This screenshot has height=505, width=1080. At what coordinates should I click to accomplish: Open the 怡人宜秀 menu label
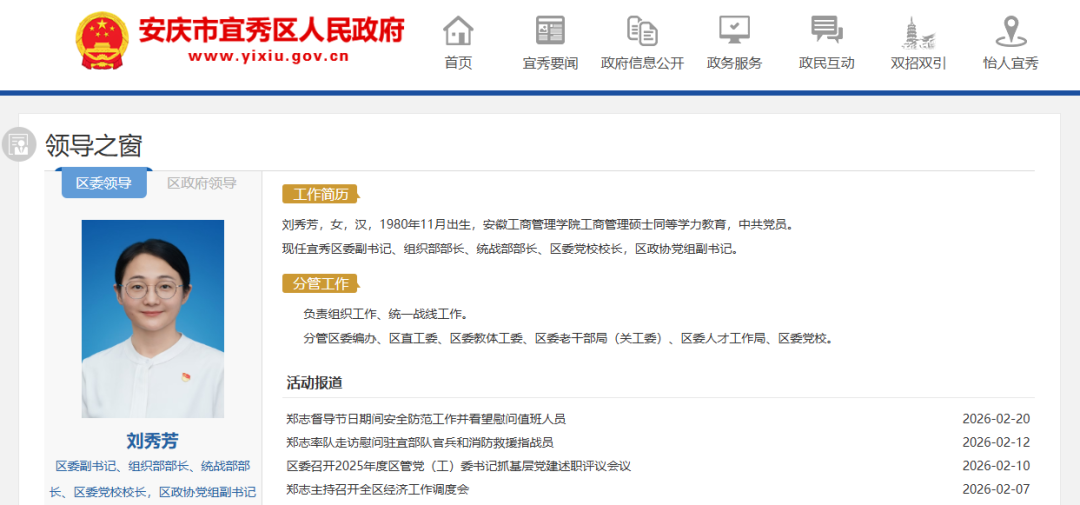point(1010,63)
